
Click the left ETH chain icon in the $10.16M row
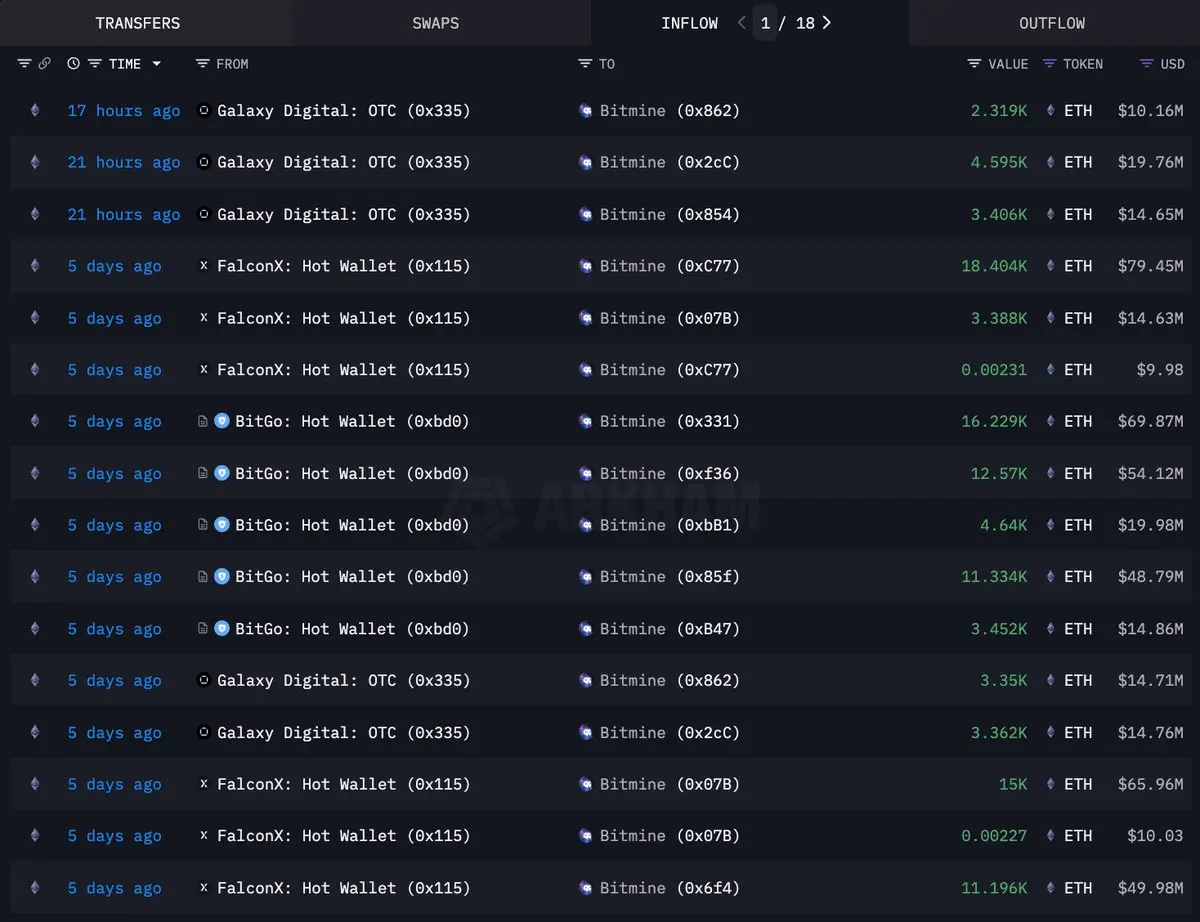pos(35,110)
